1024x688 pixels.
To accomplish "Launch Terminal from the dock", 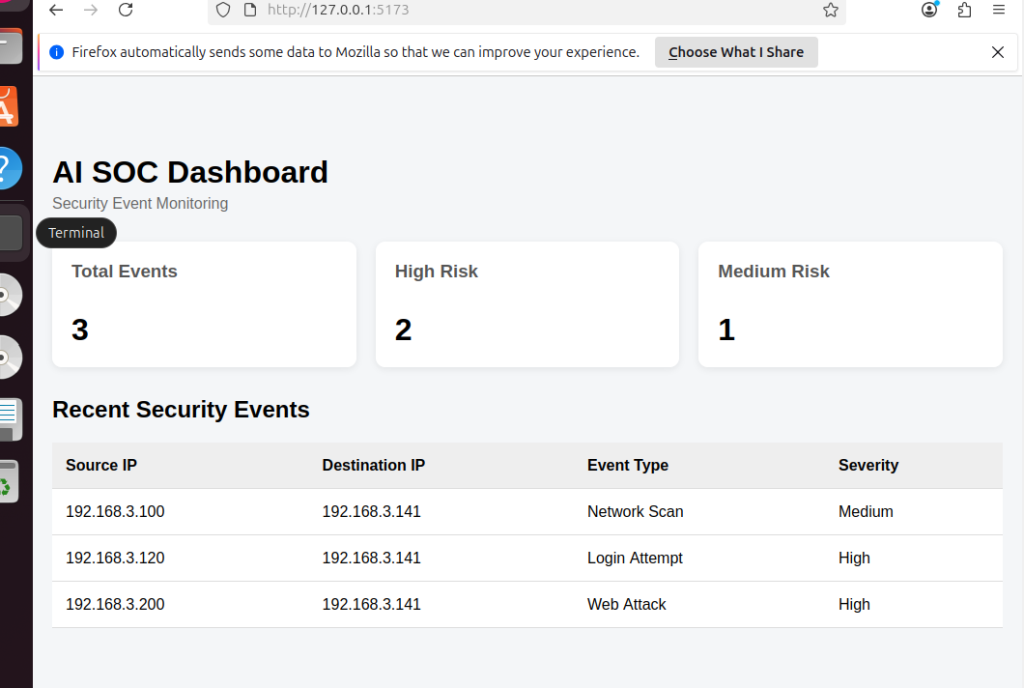I will (x=10, y=232).
